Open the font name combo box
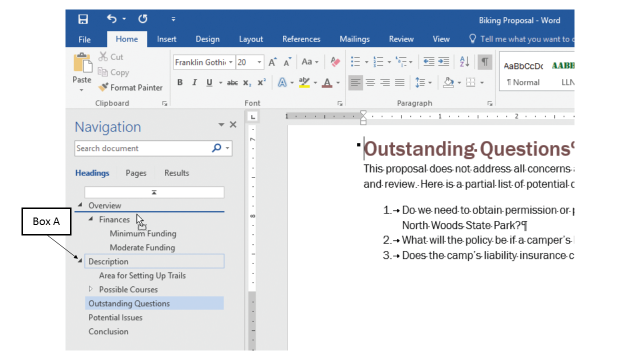640x360 pixels. tap(204, 62)
